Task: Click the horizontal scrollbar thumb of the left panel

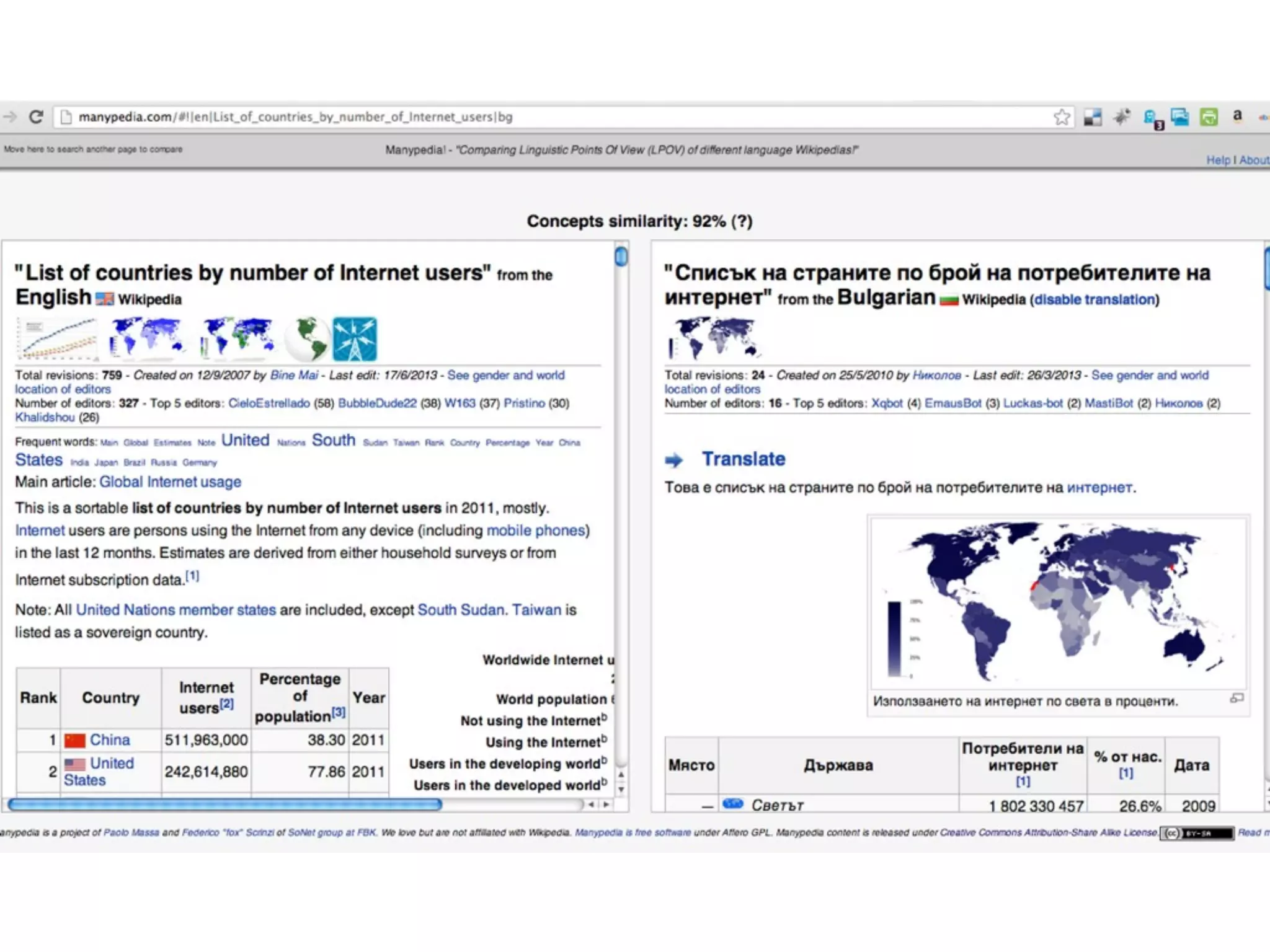Action: tap(223, 804)
